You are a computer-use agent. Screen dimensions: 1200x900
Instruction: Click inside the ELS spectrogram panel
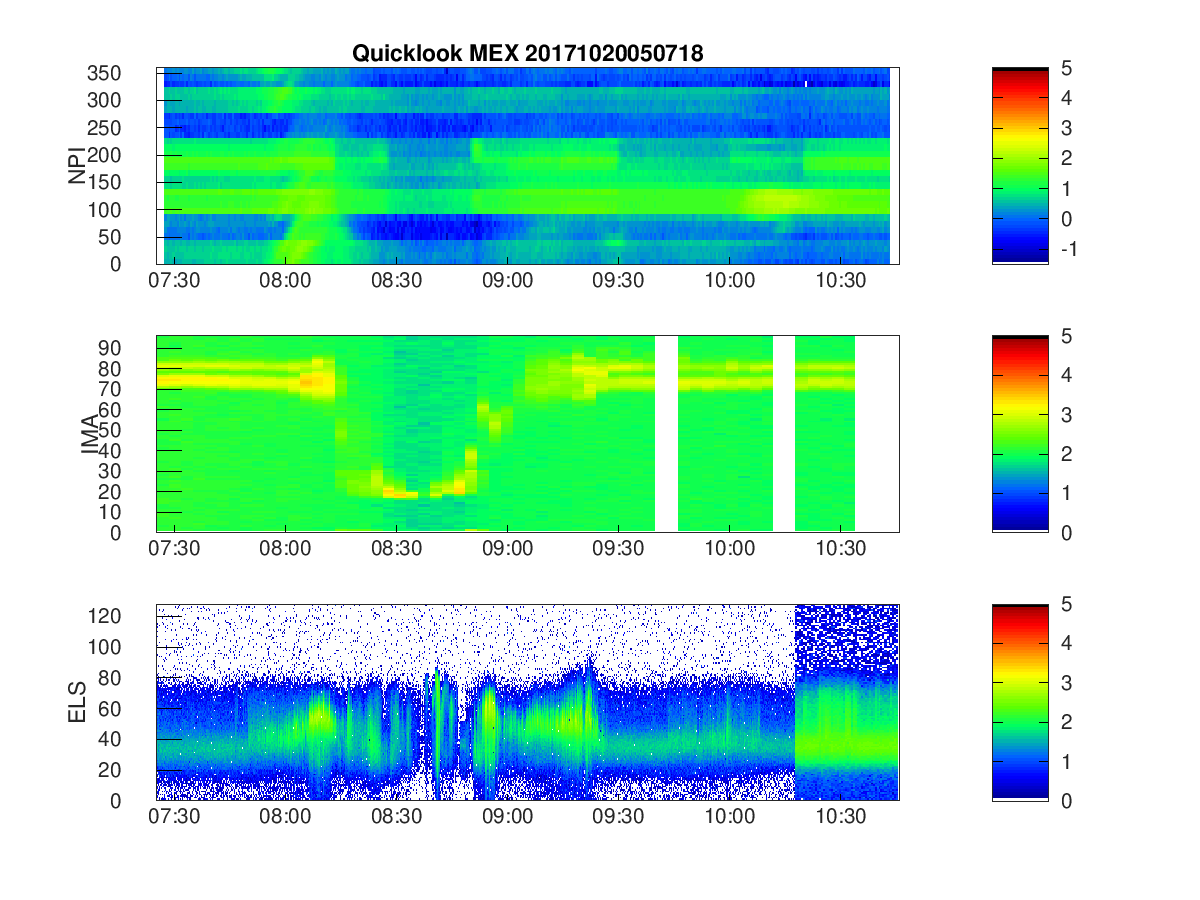pos(527,702)
